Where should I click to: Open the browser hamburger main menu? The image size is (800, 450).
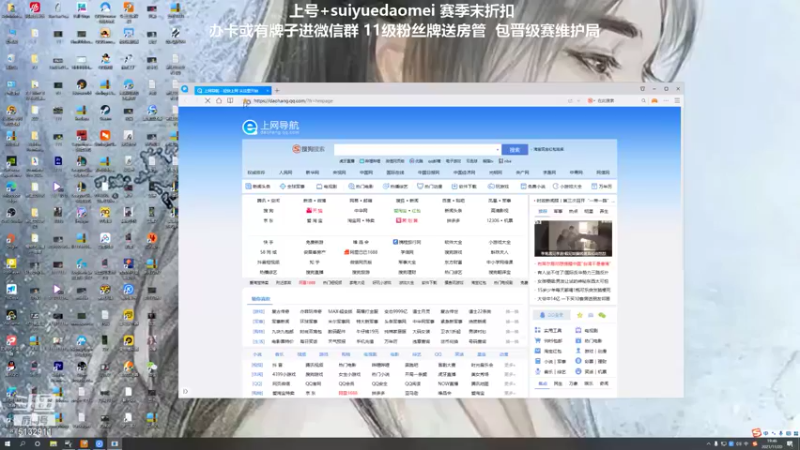[677, 101]
